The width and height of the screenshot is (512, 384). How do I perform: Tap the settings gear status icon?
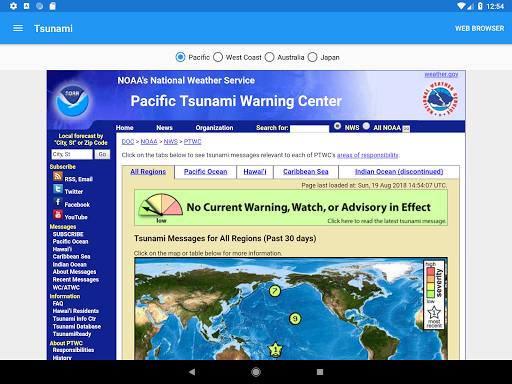[x=13, y=6]
